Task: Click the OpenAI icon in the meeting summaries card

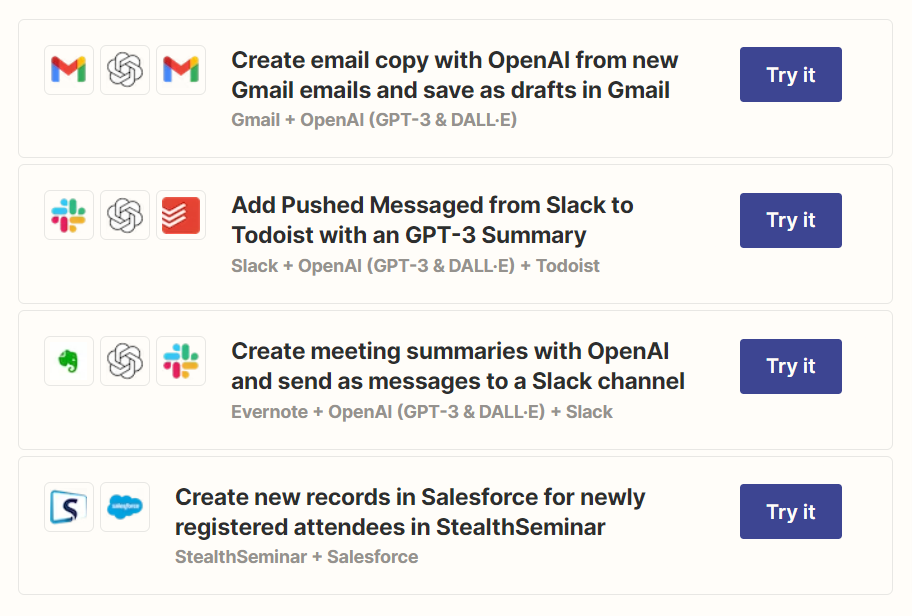Action: pos(125,361)
